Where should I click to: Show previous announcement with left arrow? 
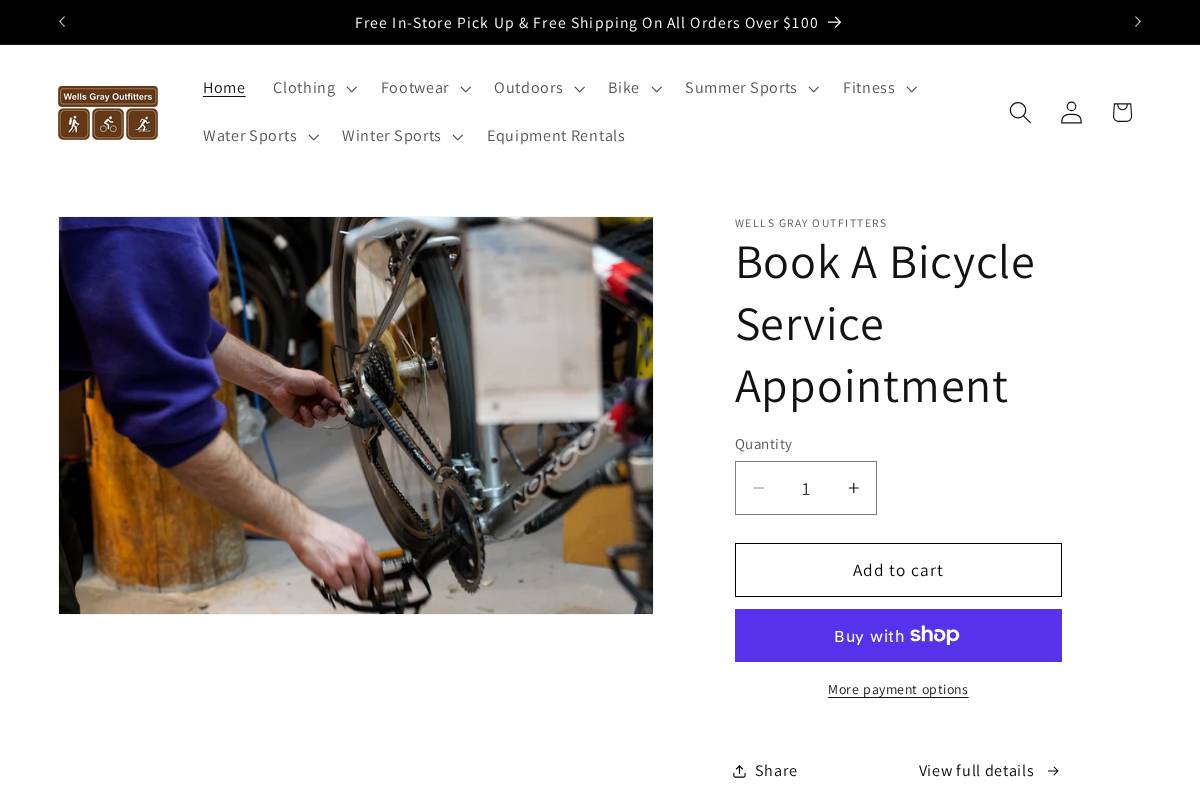click(x=62, y=22)
